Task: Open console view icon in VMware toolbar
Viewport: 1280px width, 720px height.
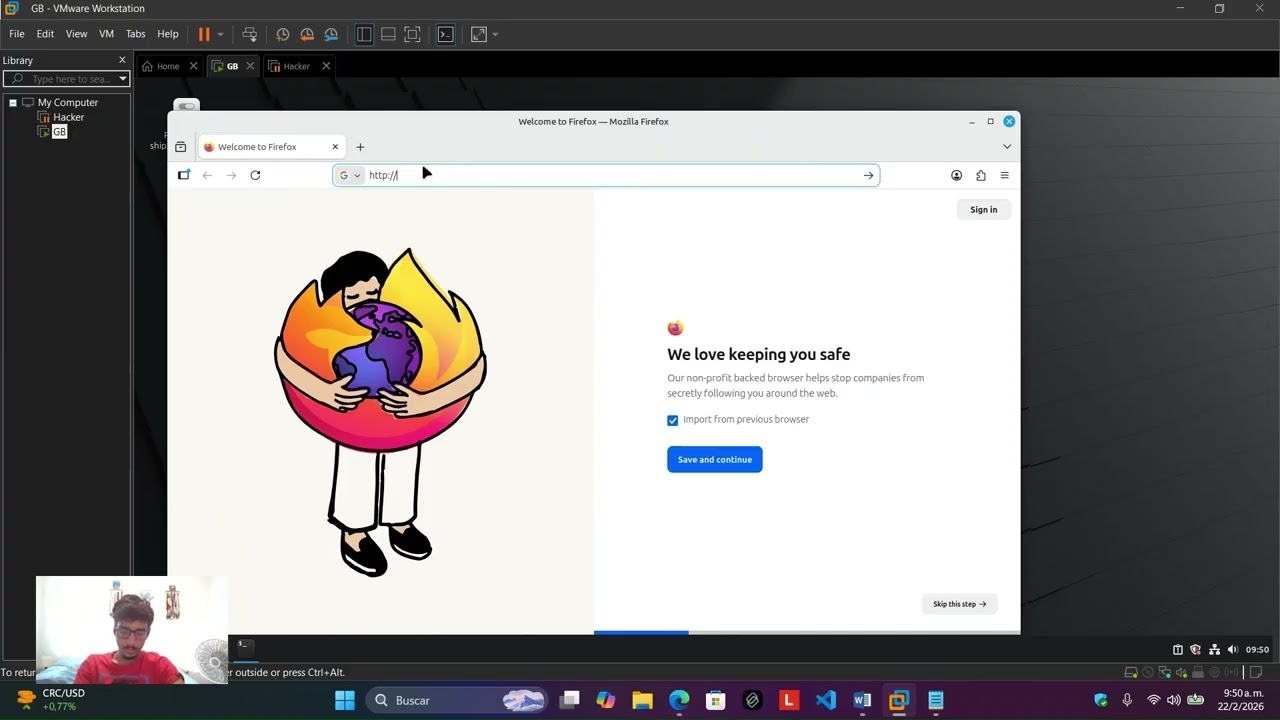Action: click(x=446, y=34)
